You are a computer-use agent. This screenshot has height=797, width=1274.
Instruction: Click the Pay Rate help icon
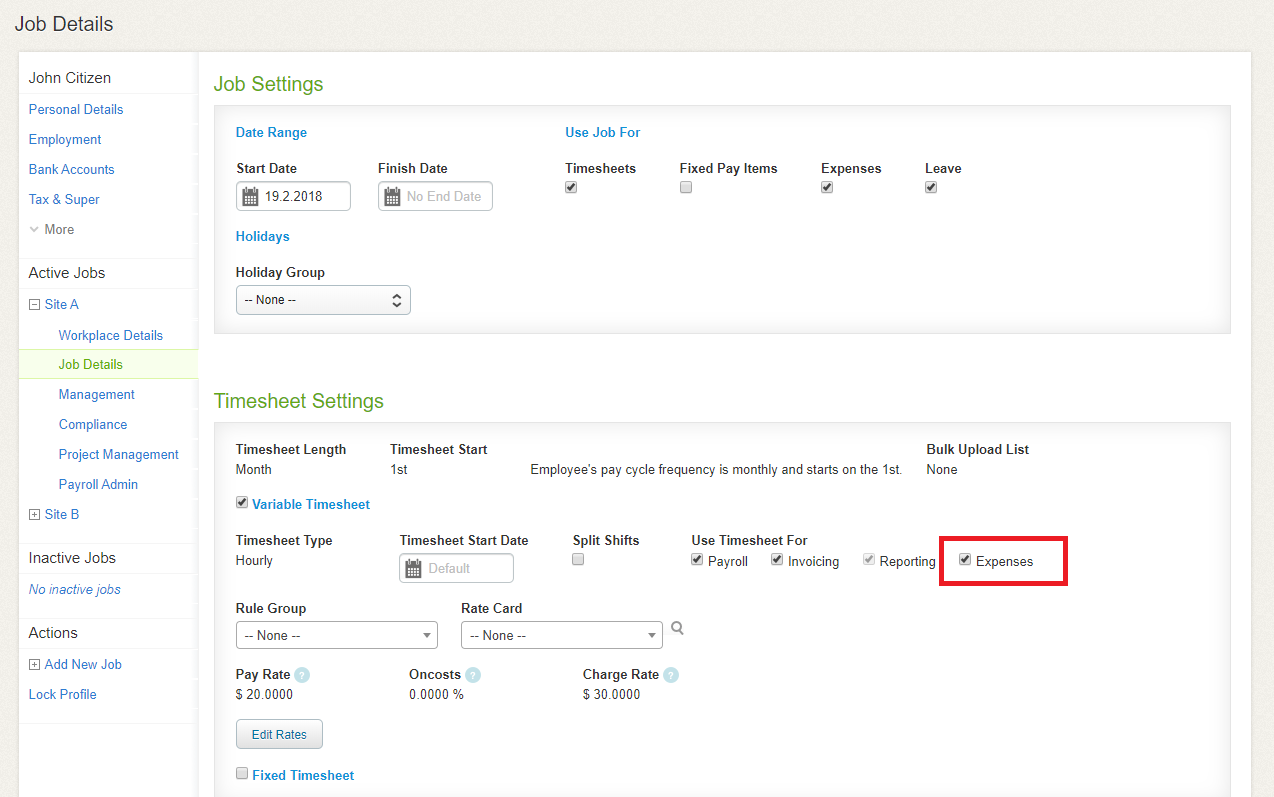click(302, 675)
